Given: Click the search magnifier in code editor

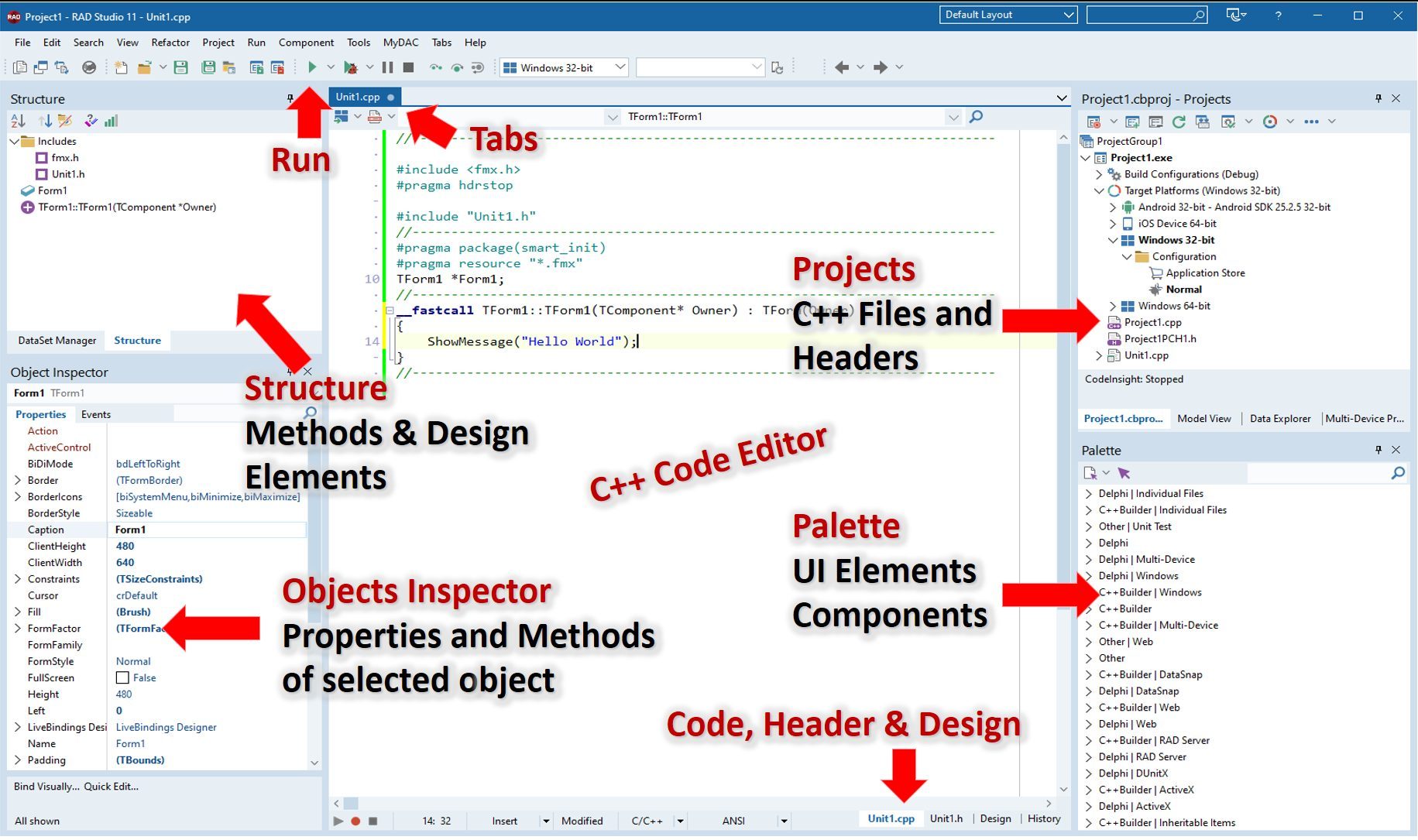Looking at the screenshot, I should (976, 117).
